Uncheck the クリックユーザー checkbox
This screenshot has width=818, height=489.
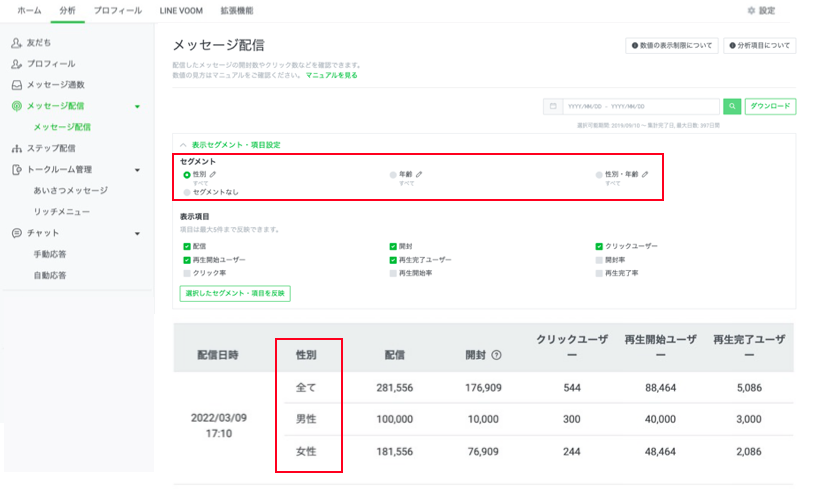(599, 246)
